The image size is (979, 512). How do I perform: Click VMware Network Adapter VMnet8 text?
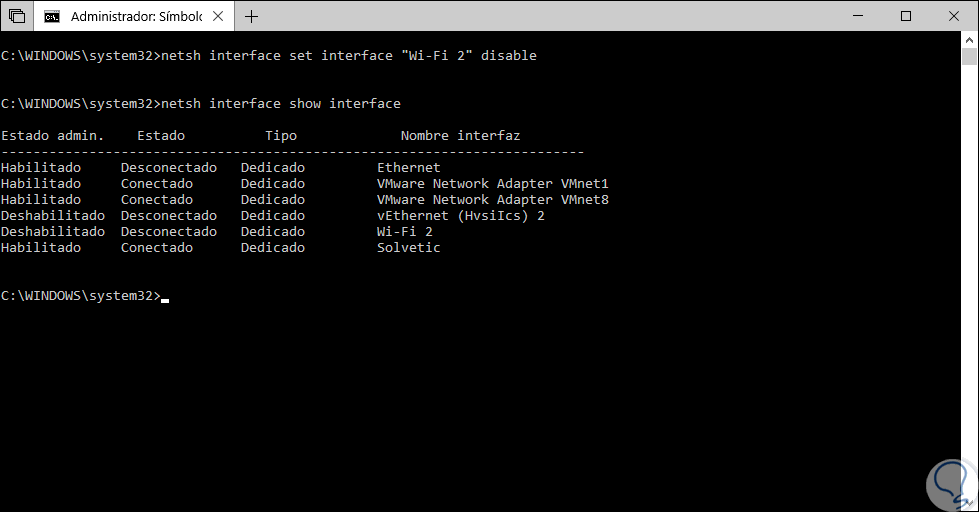tap(492, 200)
